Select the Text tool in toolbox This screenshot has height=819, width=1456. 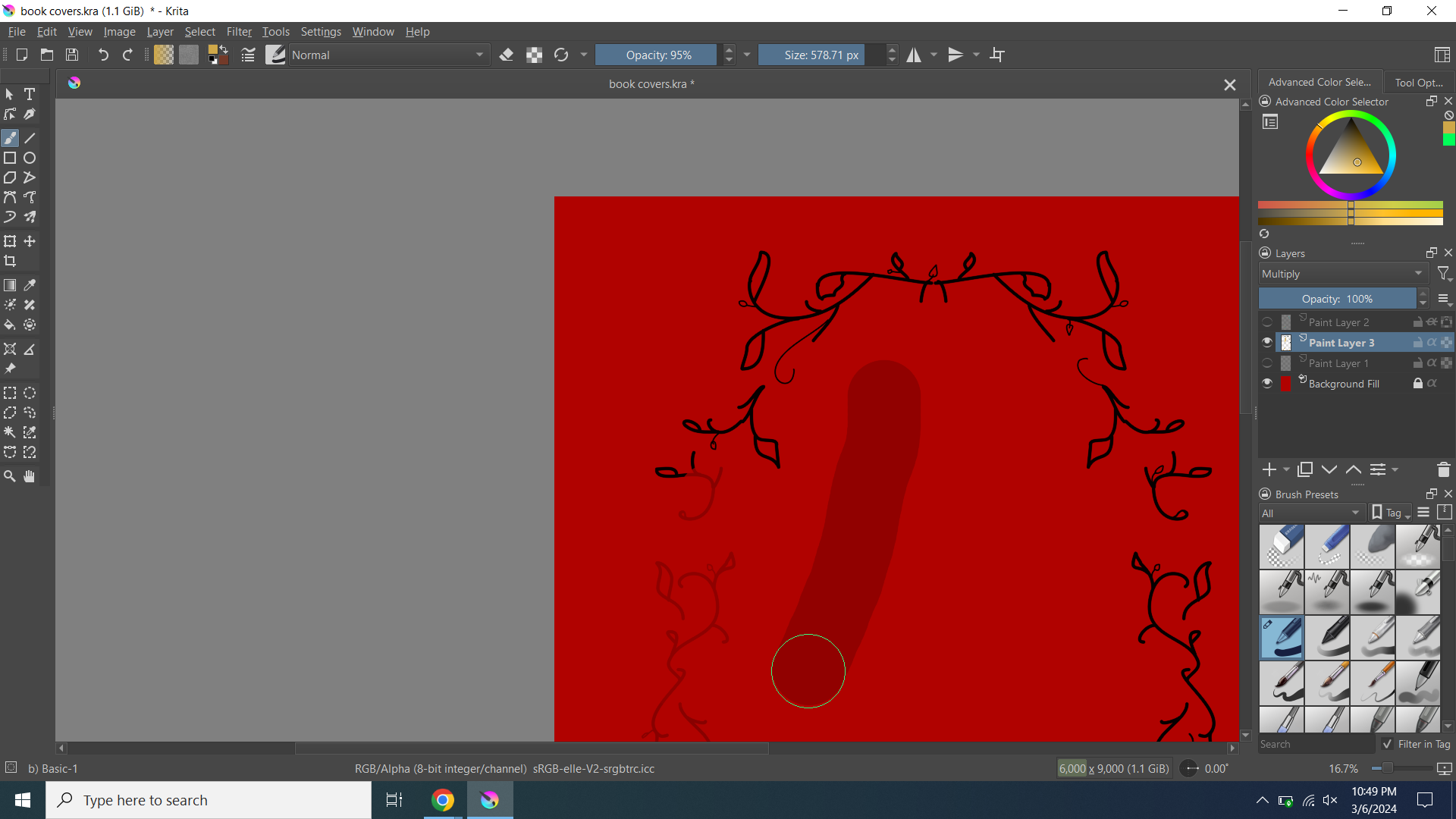click(30, 94)
